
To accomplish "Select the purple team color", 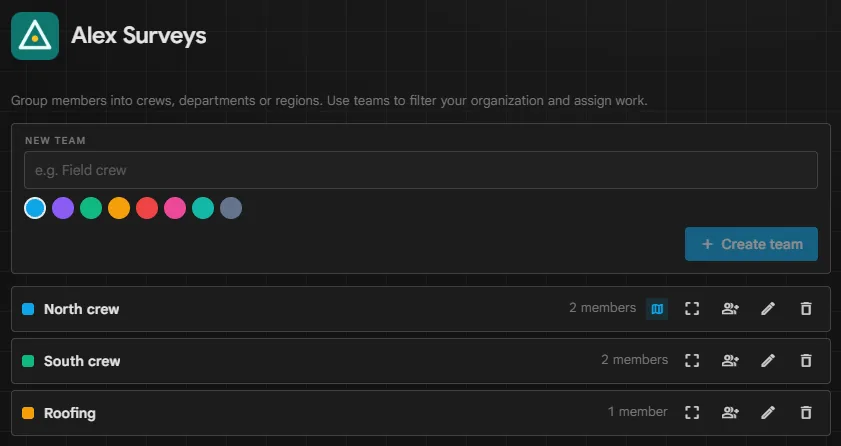I will 63,208.
